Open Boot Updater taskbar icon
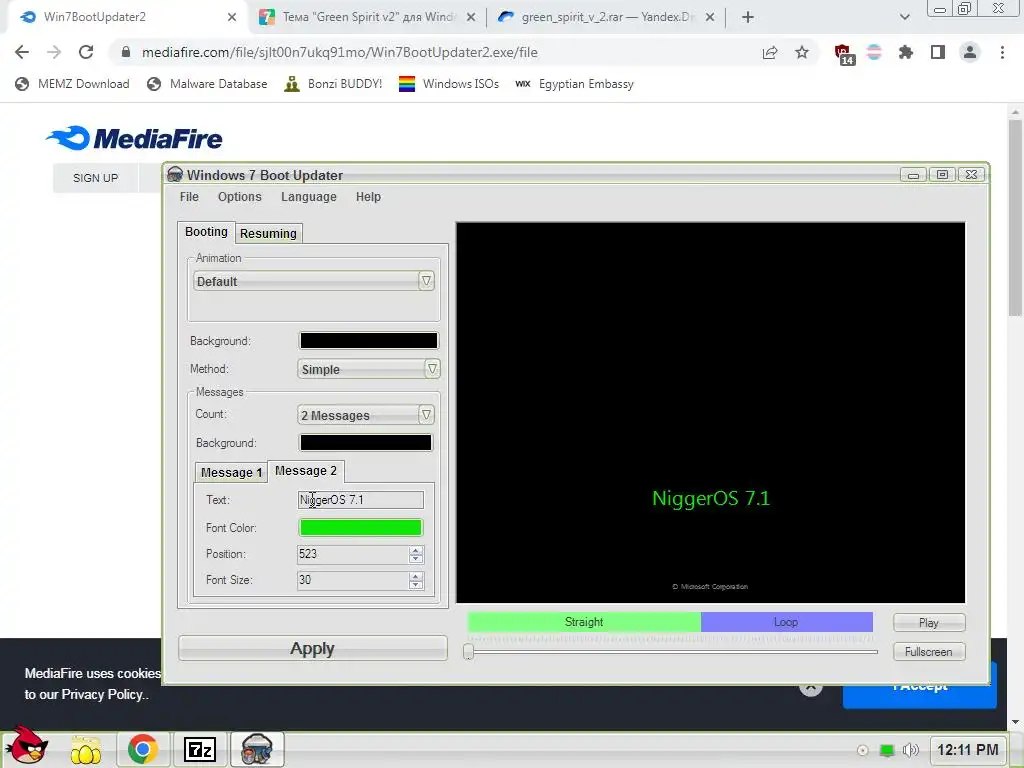 pos(257,749)
